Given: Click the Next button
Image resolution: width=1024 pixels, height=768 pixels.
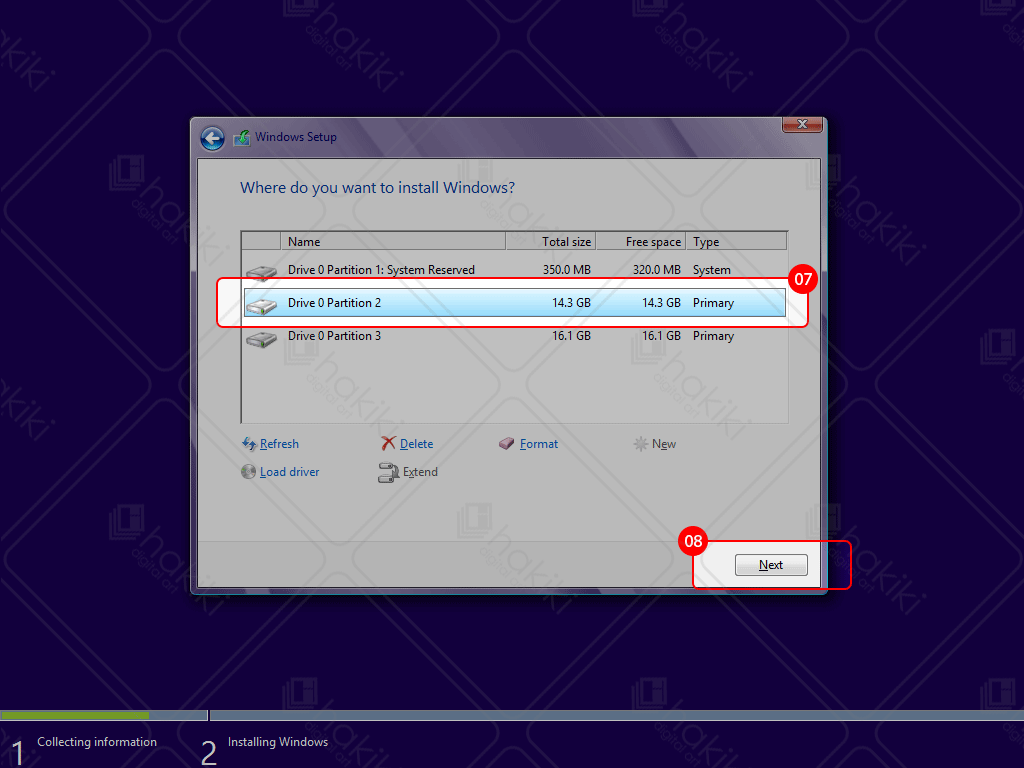Looking at the screenshot, I should pos(771,565).
